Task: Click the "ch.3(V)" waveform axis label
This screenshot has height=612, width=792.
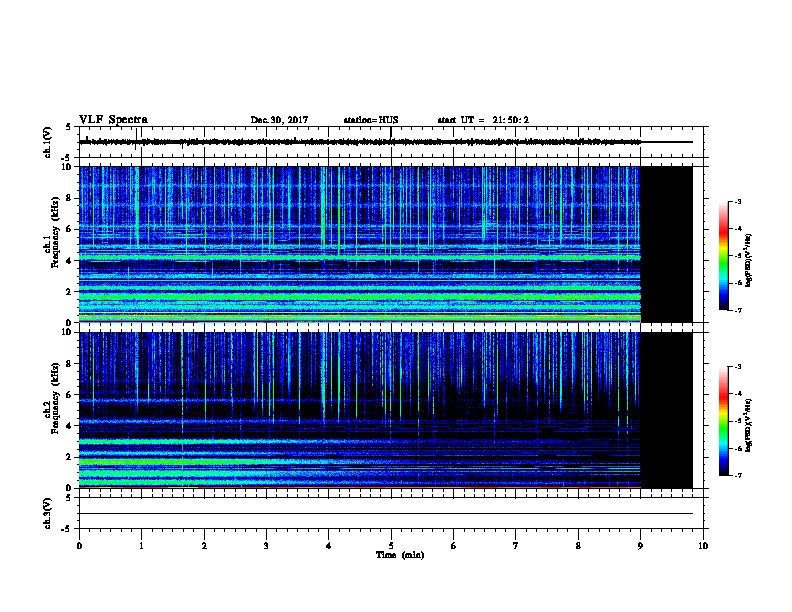Action: pyautogui.click(x=47, y=513)
